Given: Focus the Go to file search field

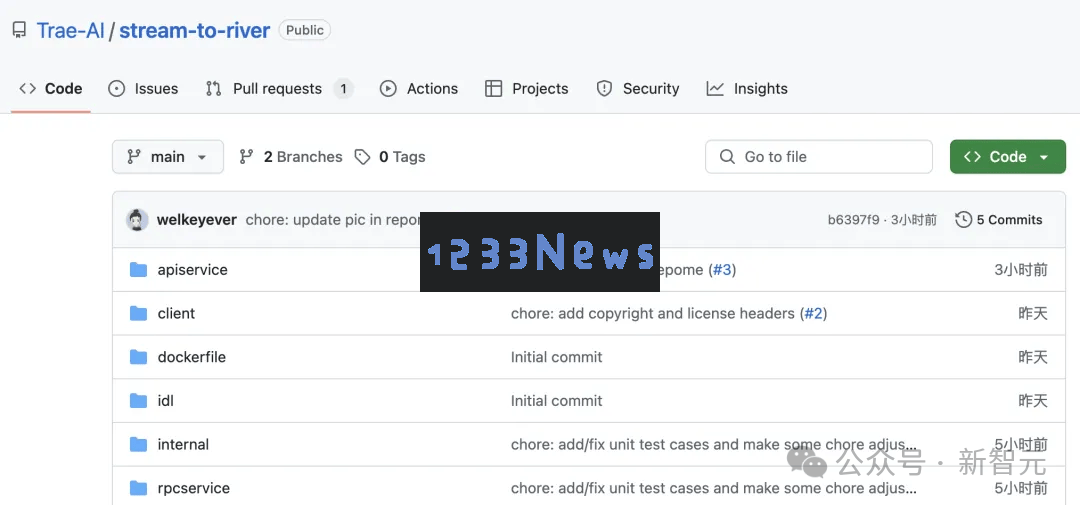Looking at the screenshot, I should pos(819,157).
